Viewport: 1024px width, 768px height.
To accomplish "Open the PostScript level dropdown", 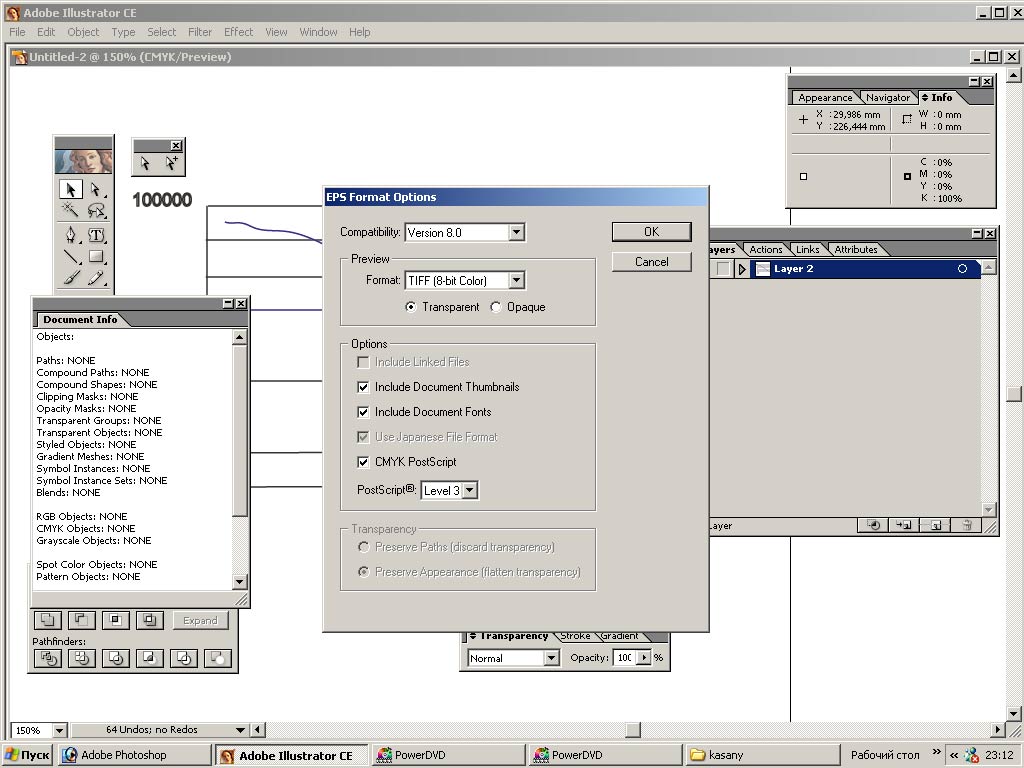I will pyautogui.click(x=470, y=490).
